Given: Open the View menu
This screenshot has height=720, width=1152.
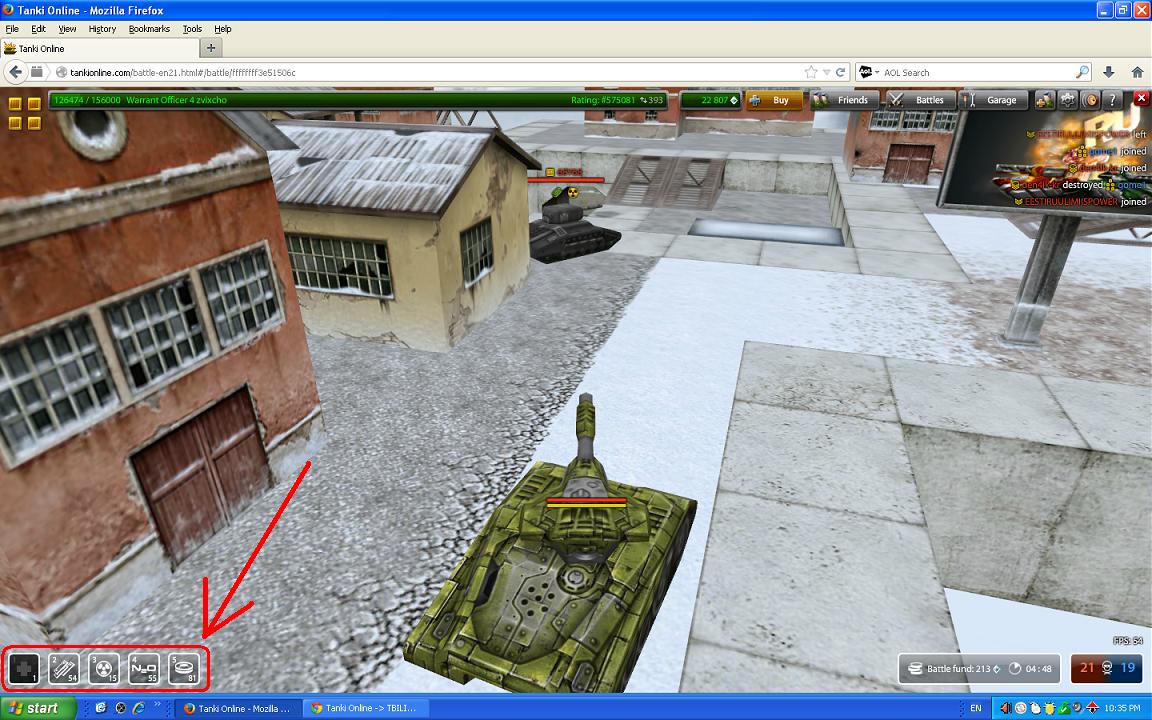Looking at the screenshot, I should 68,29.
